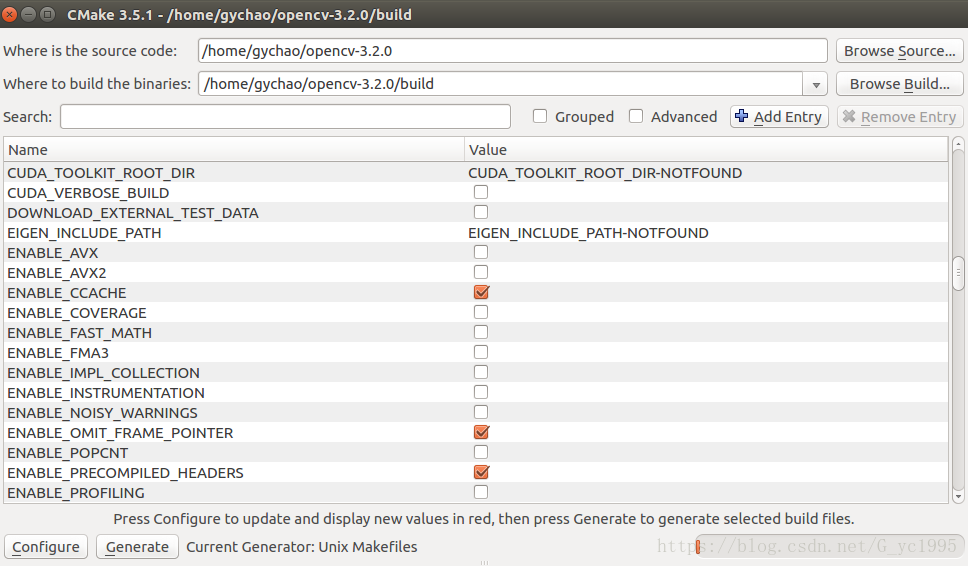
Task: Sort by the Name column header
Action: [x=234, y=150]
